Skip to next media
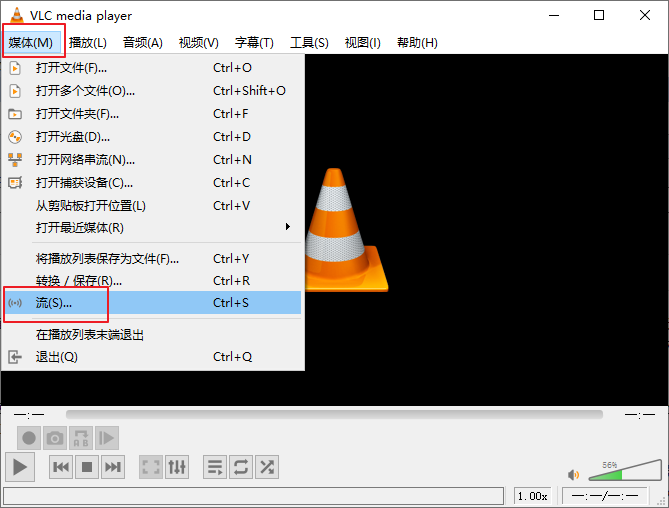Viewport: 669px width, 508px height. (113, 467)
